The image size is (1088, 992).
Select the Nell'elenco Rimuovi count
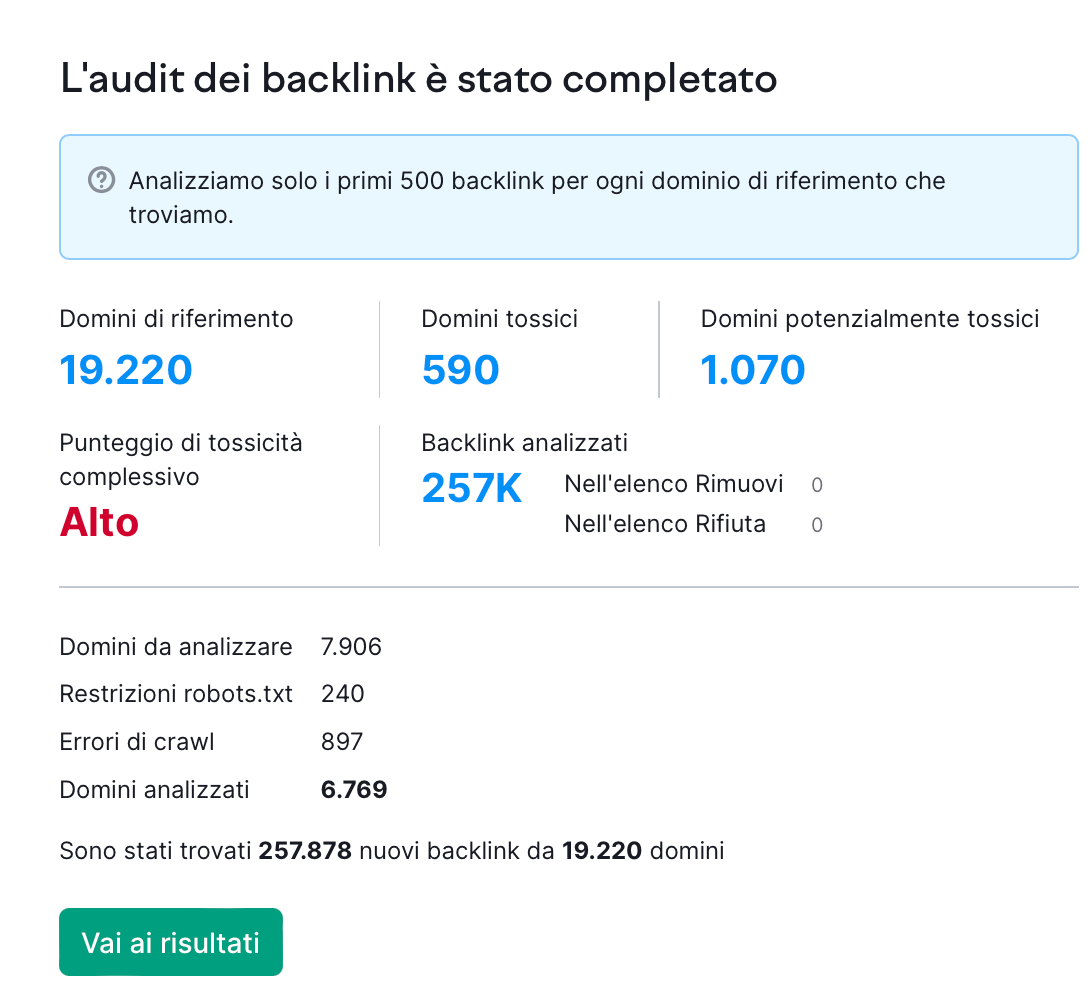point(817,485)
